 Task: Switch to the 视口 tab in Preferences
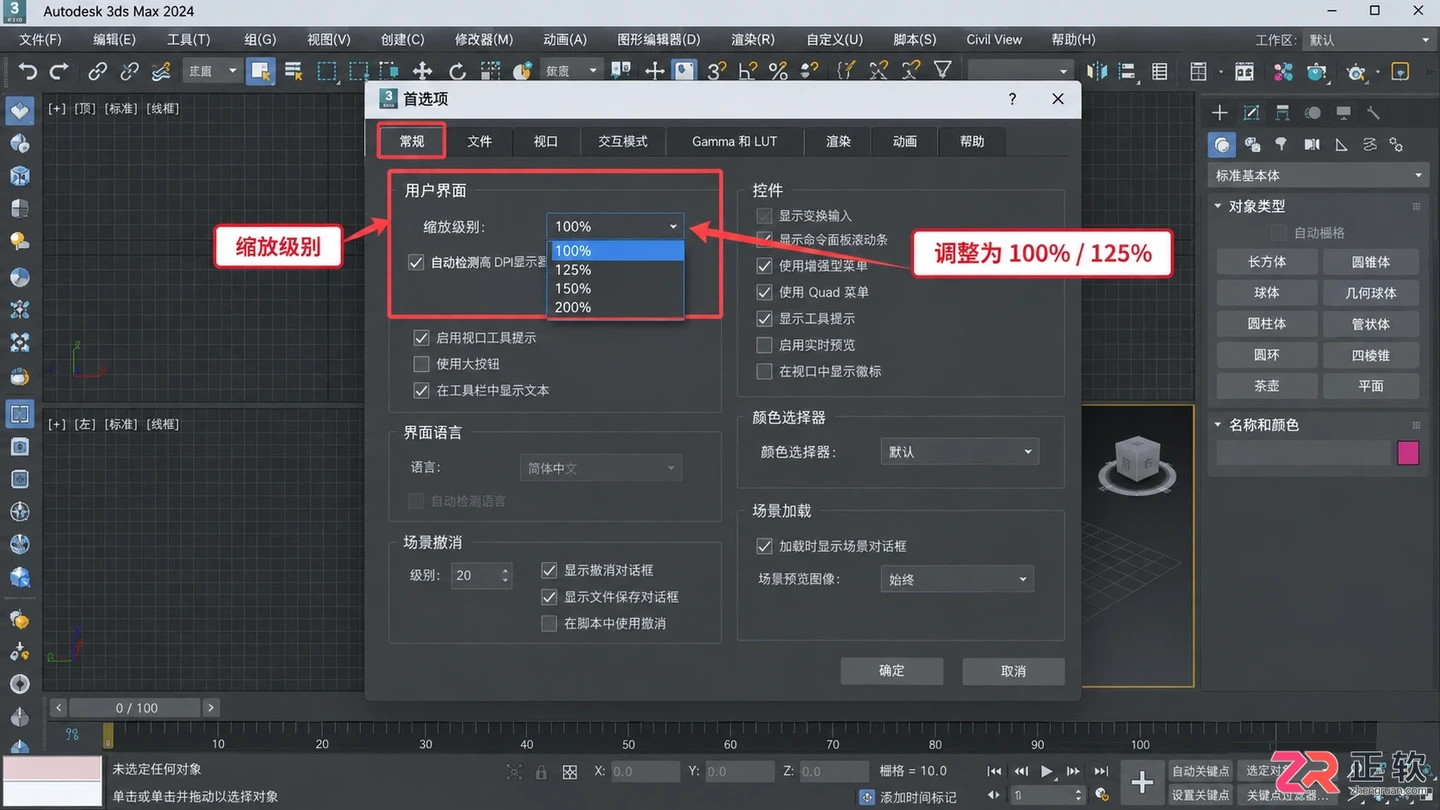[x=546, y=141]
